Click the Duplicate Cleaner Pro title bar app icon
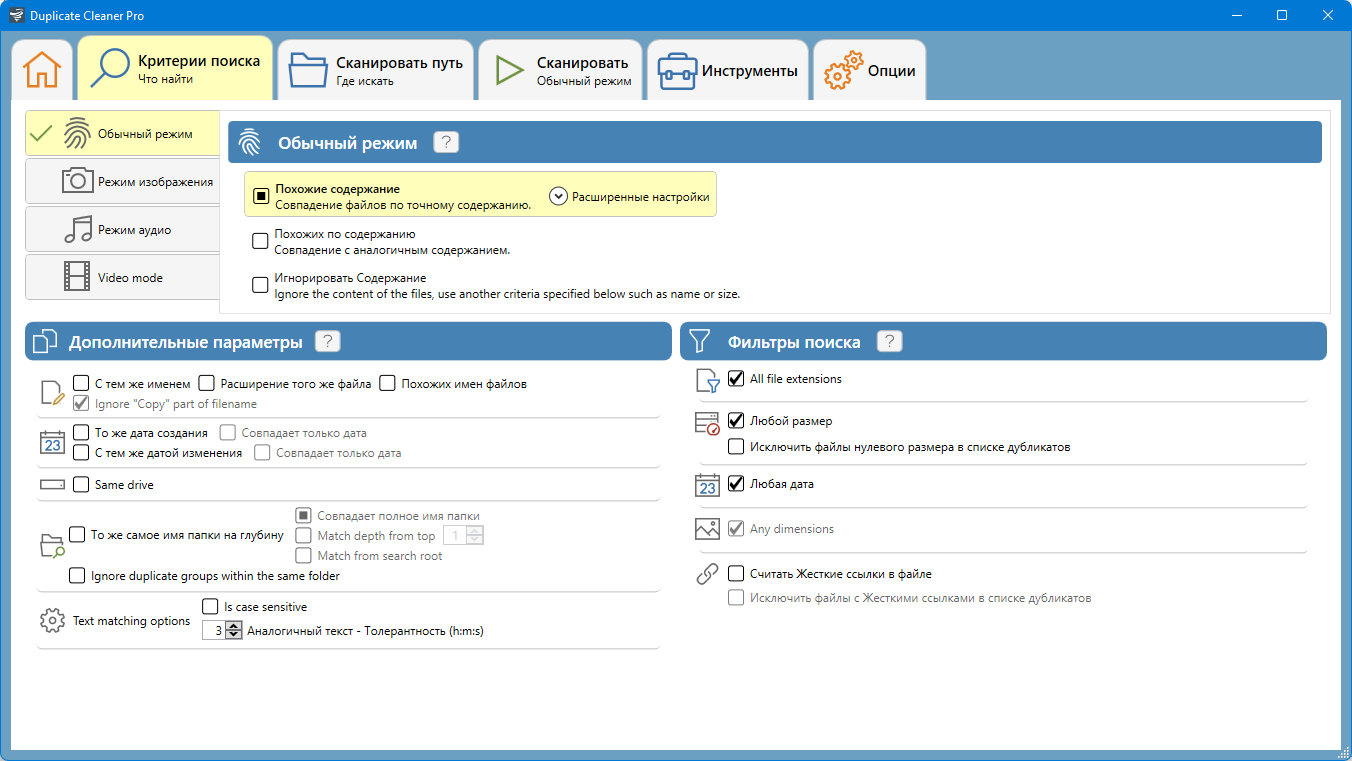1352x761 pixels. (15, 15)
